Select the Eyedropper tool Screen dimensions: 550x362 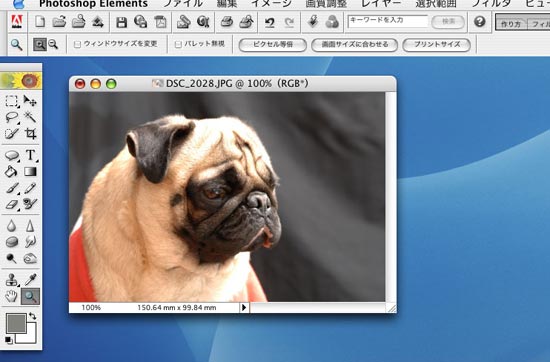point(31,280)
